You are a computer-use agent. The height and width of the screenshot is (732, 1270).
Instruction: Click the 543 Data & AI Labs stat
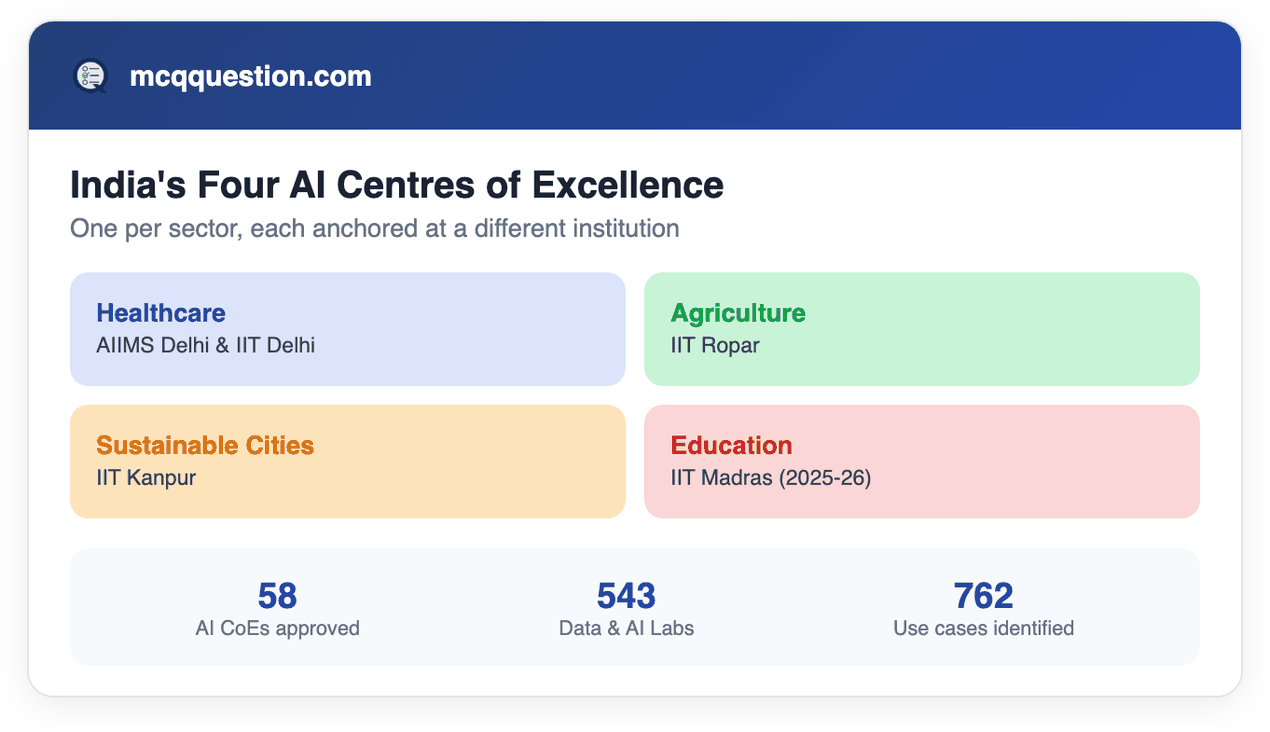point(626,609)
